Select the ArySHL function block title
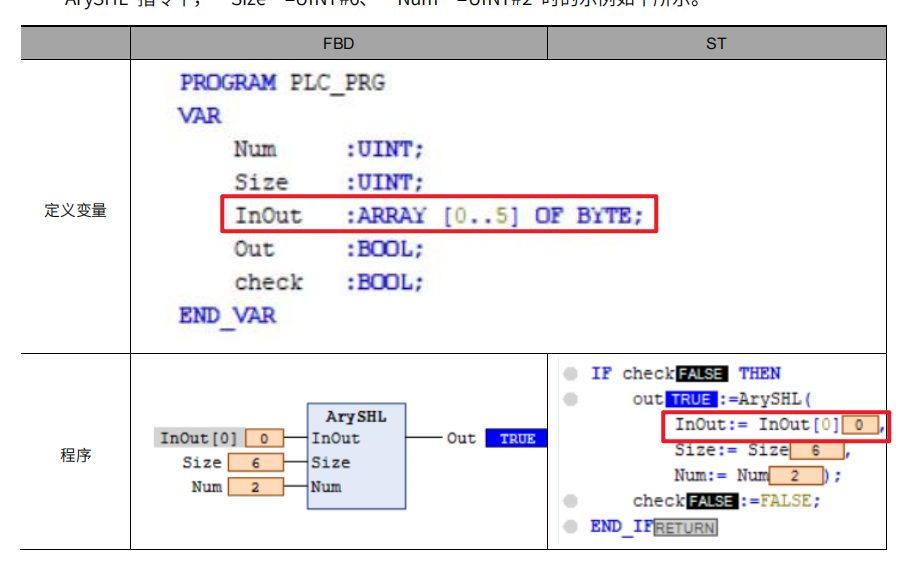898x579 pixels. pos(356,416)
